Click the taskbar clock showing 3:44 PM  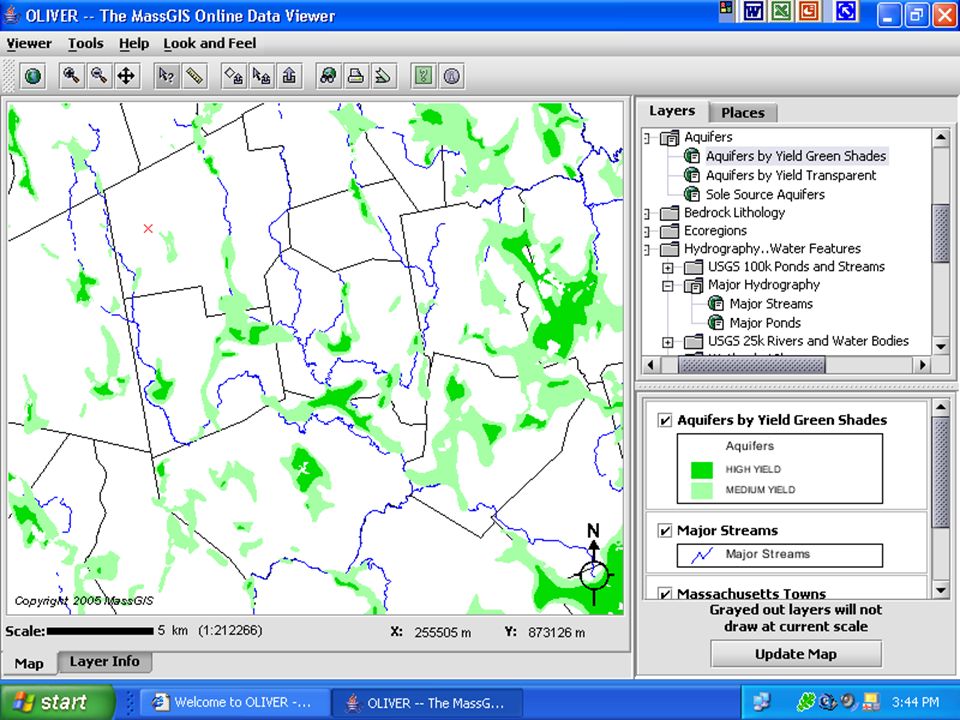(915, 702)
